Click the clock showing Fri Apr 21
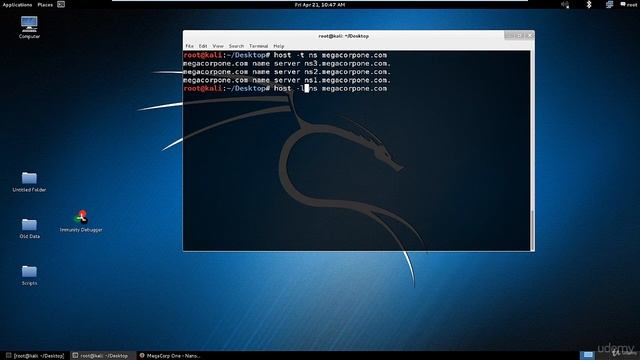 click(x=320, y=5)
